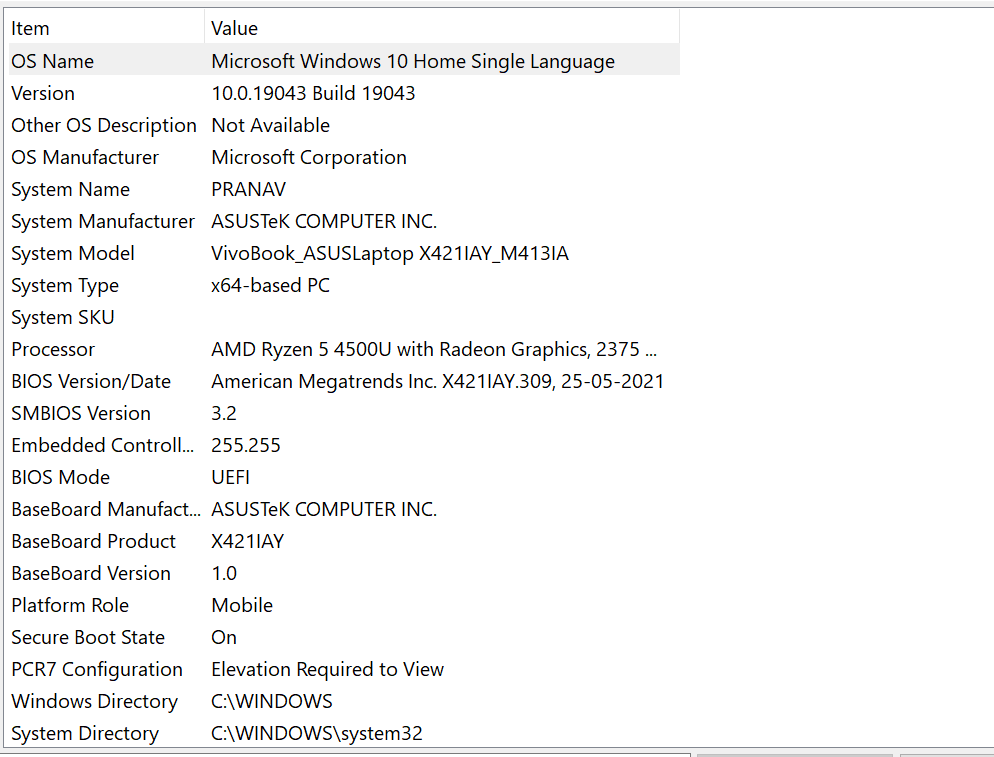Highlight the BIOS Mode row

[60, 477]
